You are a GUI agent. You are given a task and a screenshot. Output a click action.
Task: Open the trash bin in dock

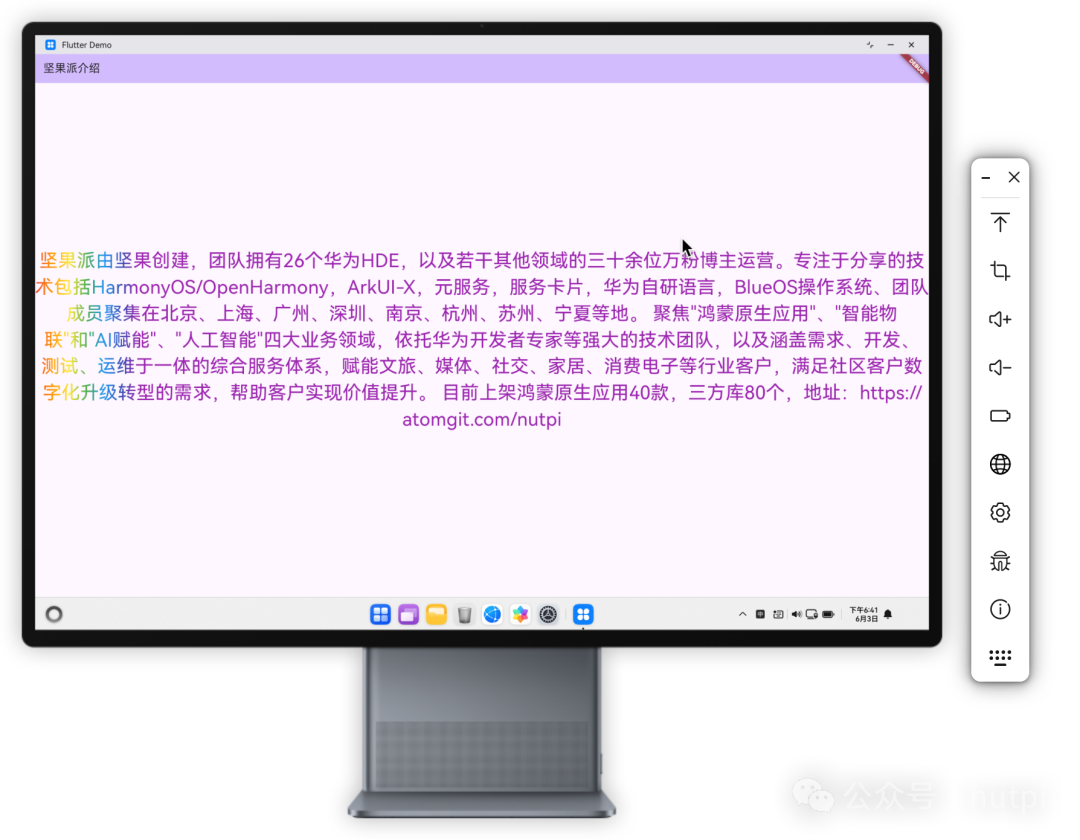pyautogui.click(x=464, y=614)
